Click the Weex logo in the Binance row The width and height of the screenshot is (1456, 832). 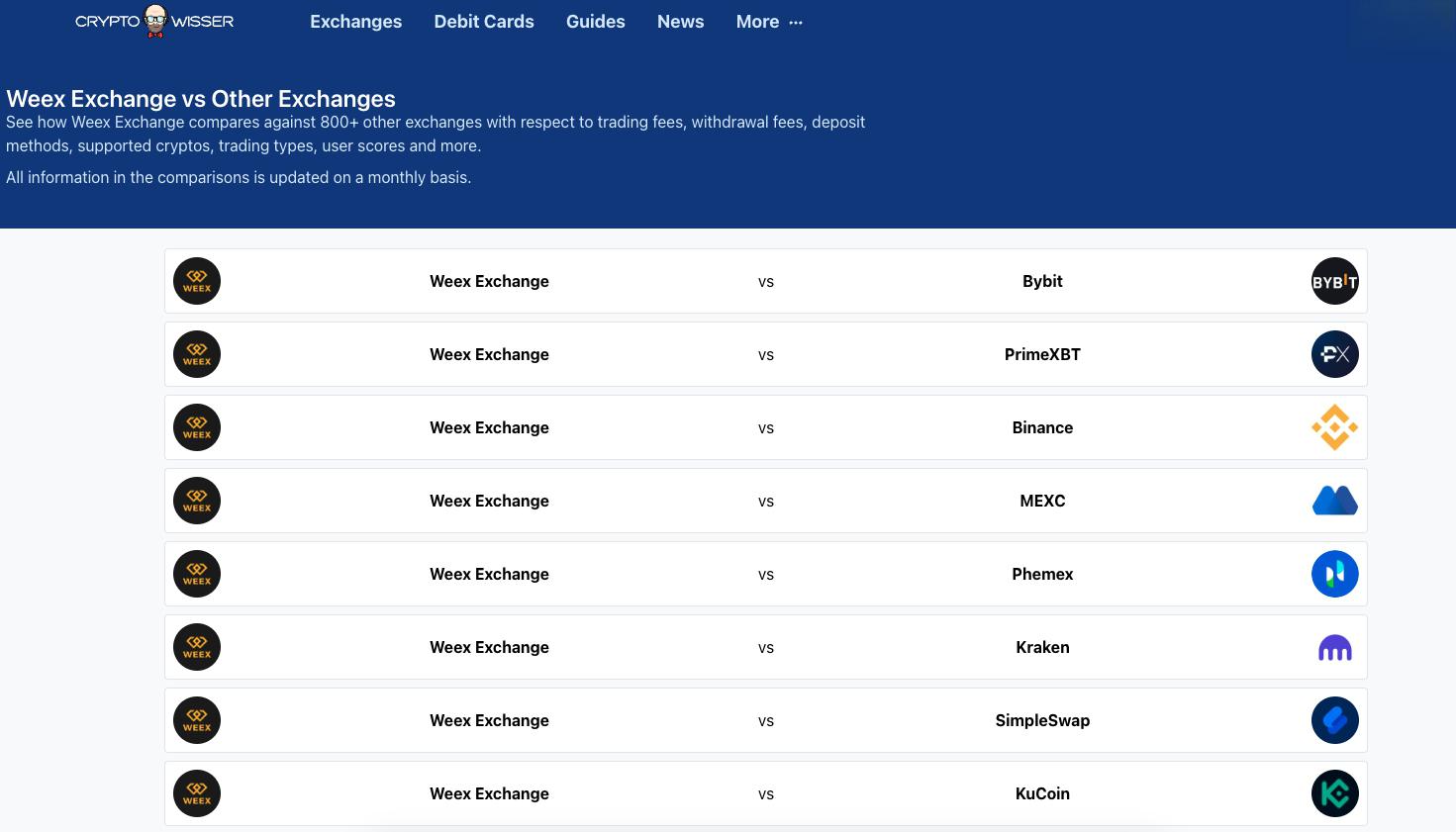[197, 427]
